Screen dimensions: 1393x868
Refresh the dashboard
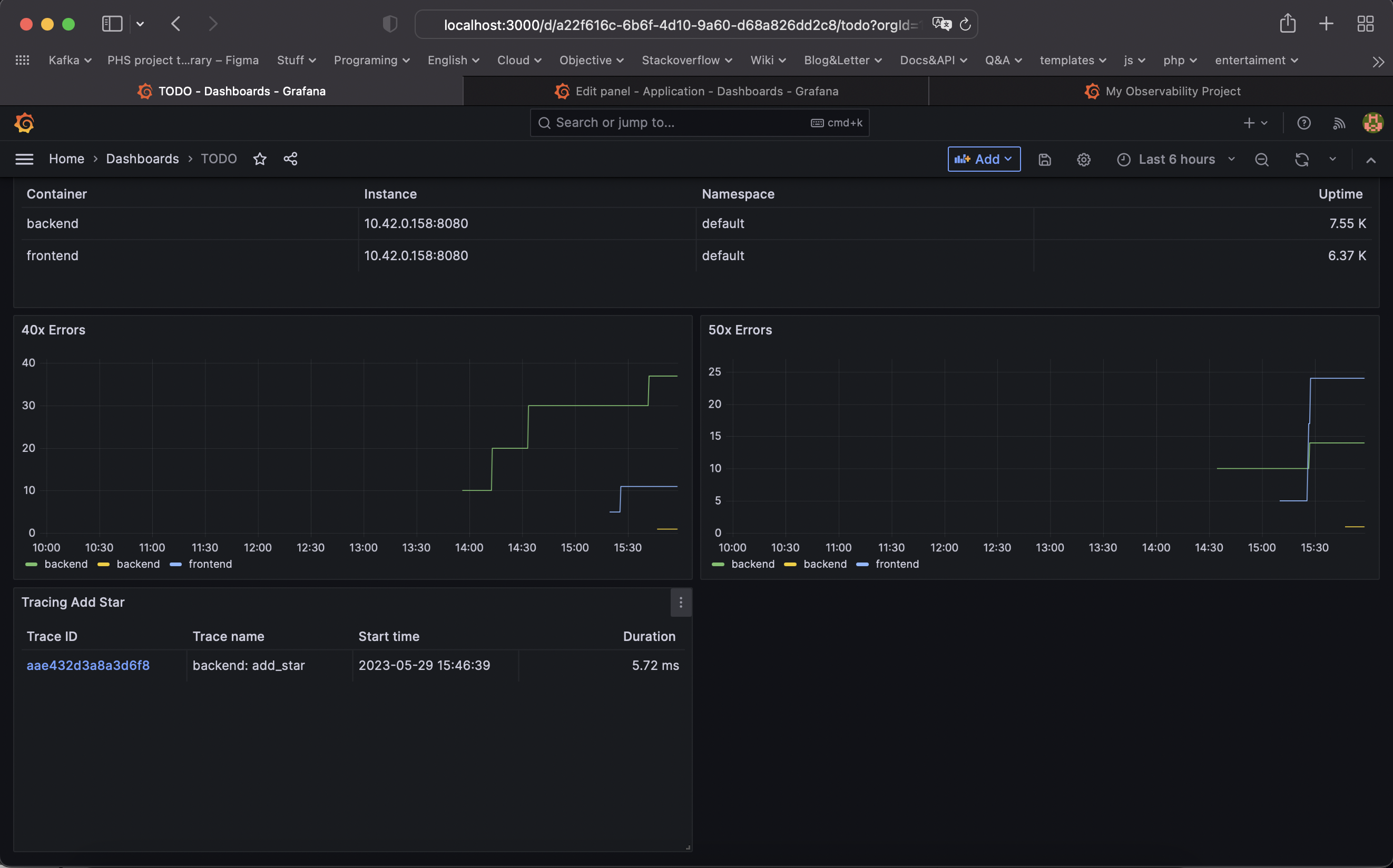click(x=1302, y=160)
